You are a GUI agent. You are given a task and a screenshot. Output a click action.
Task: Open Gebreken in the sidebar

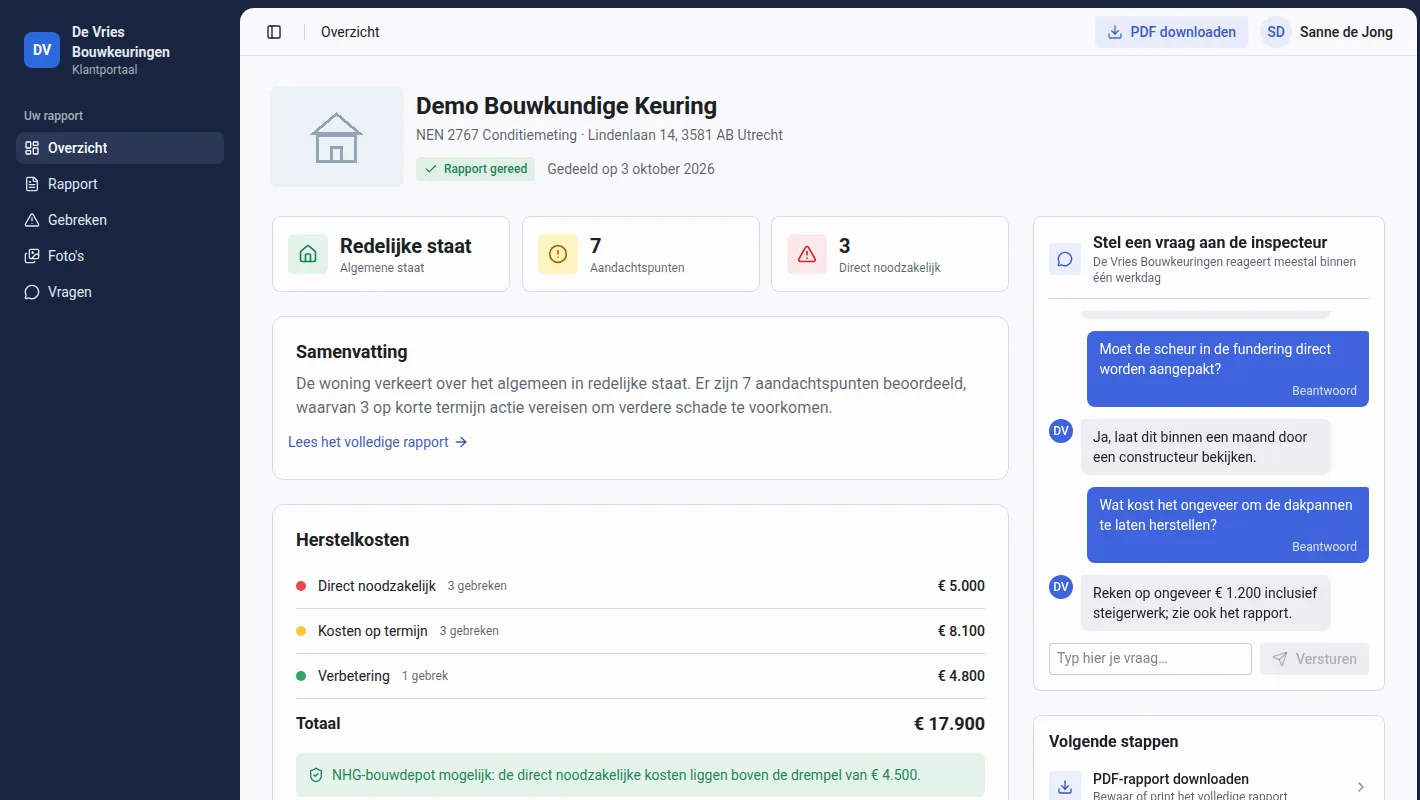click(x=120, y=220)
